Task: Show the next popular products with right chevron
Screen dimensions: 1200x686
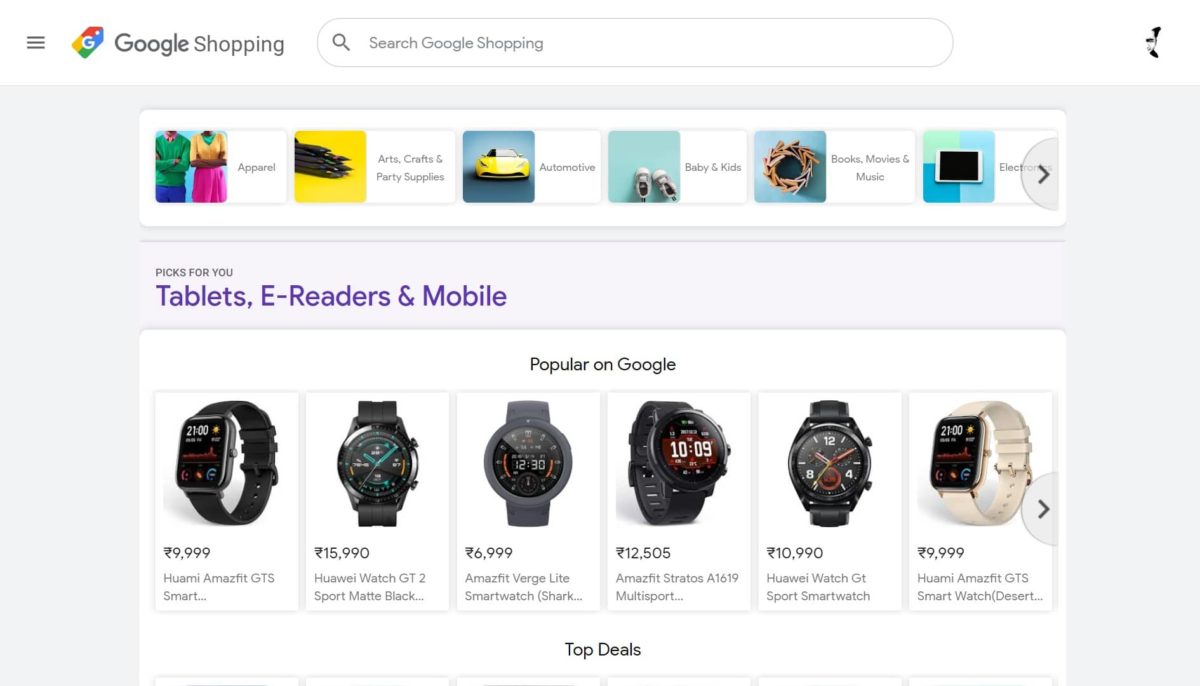Action: point(1043,509)
